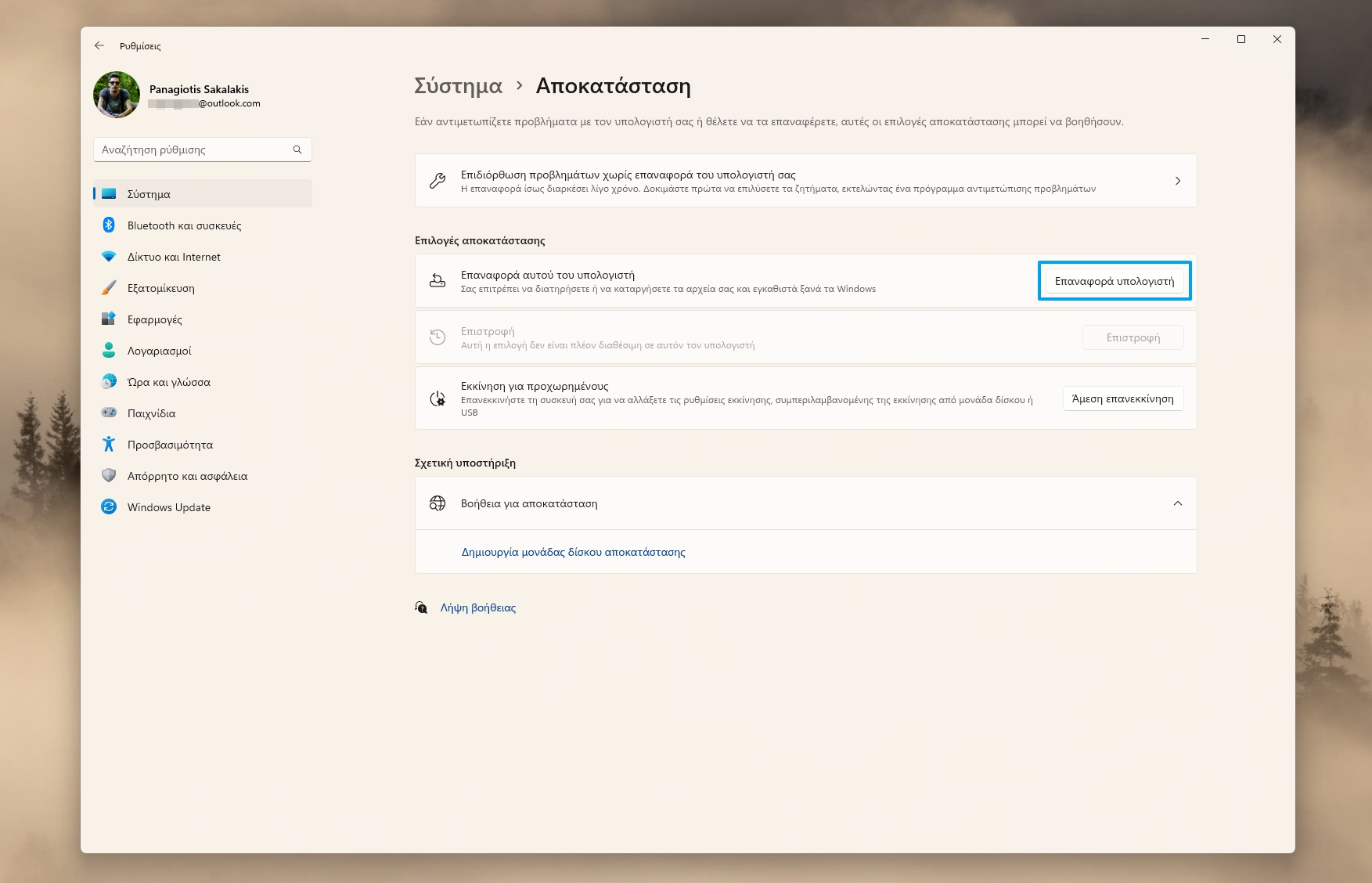The width and height of the screenshot is (1372, 883).
Task: Click the Λήψη βοήθειας link
Action: tap(477, 607)
